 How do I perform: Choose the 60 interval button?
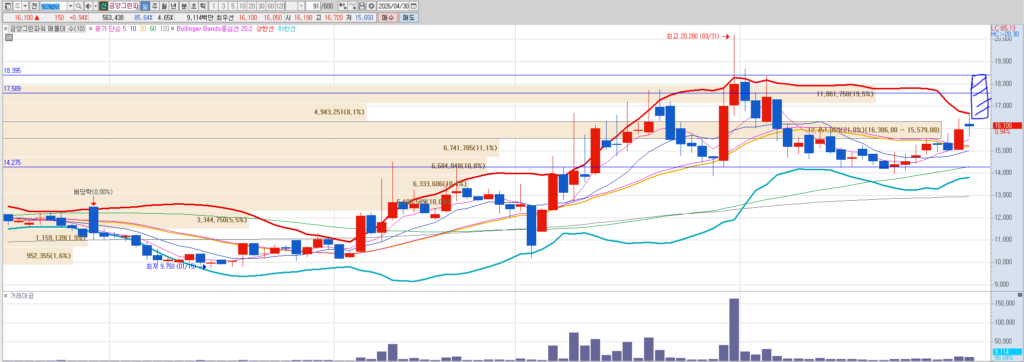coord(271,6)
